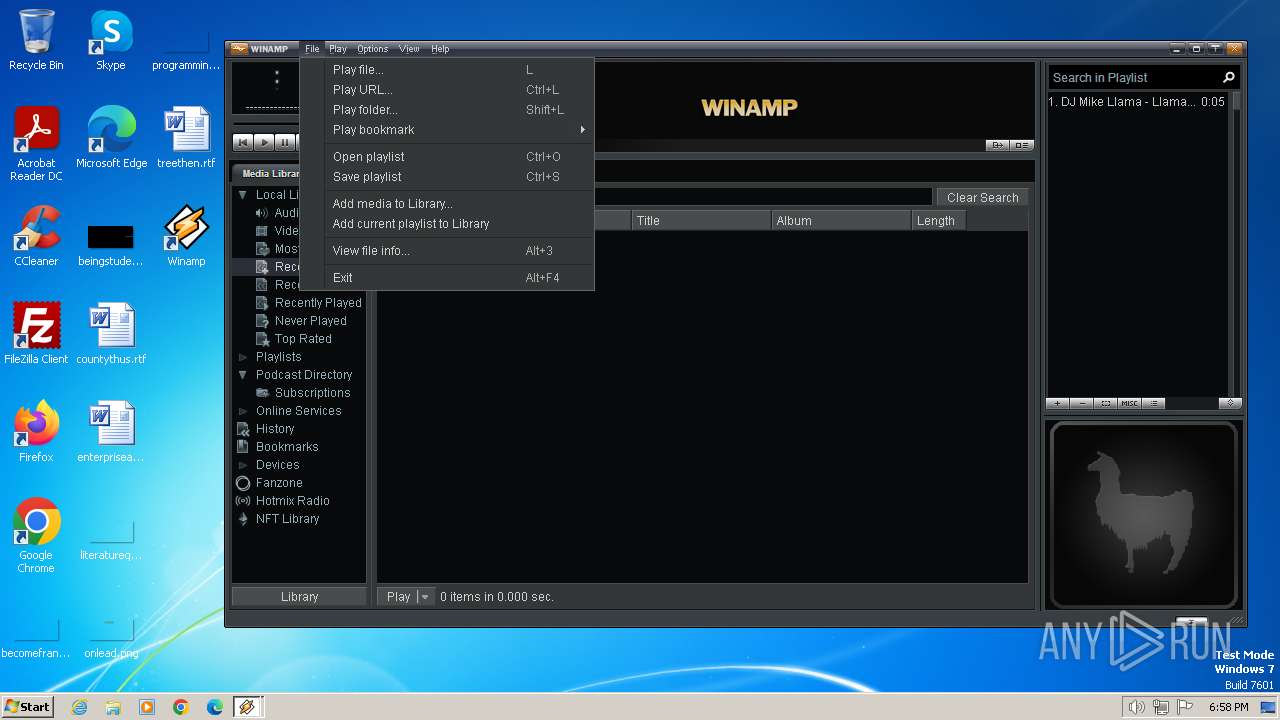Open the Never Played view icon
Screen dimensions: 1280x720
point(262,321)
